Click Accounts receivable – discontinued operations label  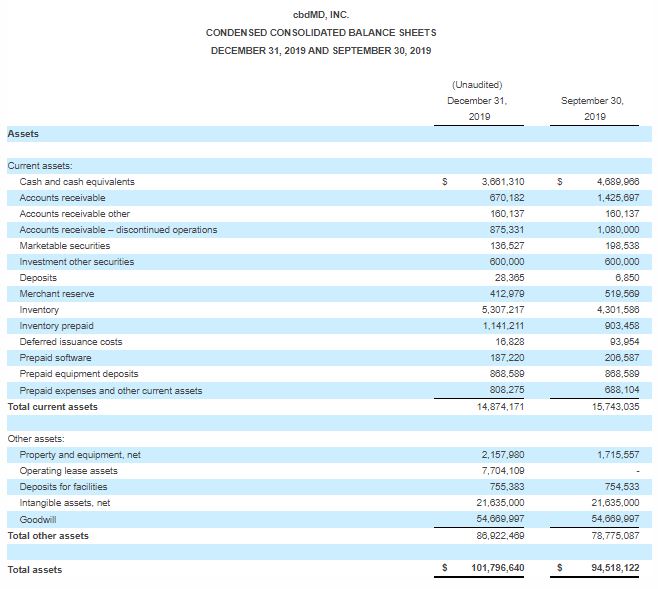(118, 230)
